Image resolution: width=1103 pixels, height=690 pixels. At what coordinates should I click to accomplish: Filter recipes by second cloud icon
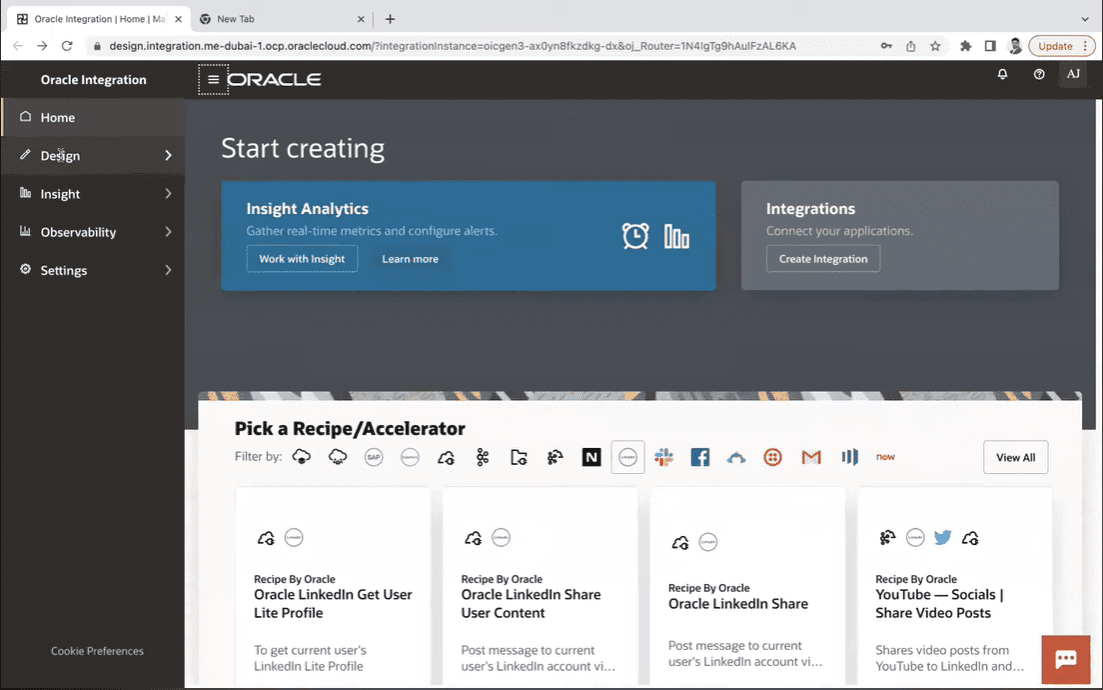coord(338,457)
